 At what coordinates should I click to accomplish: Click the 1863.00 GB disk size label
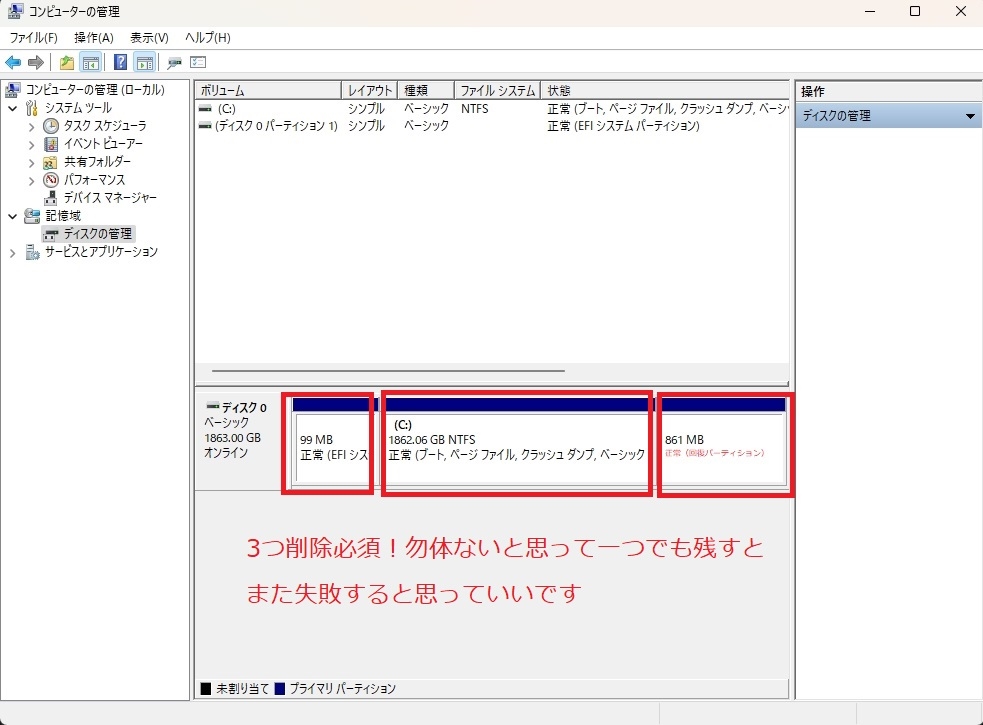pos(233,438)
